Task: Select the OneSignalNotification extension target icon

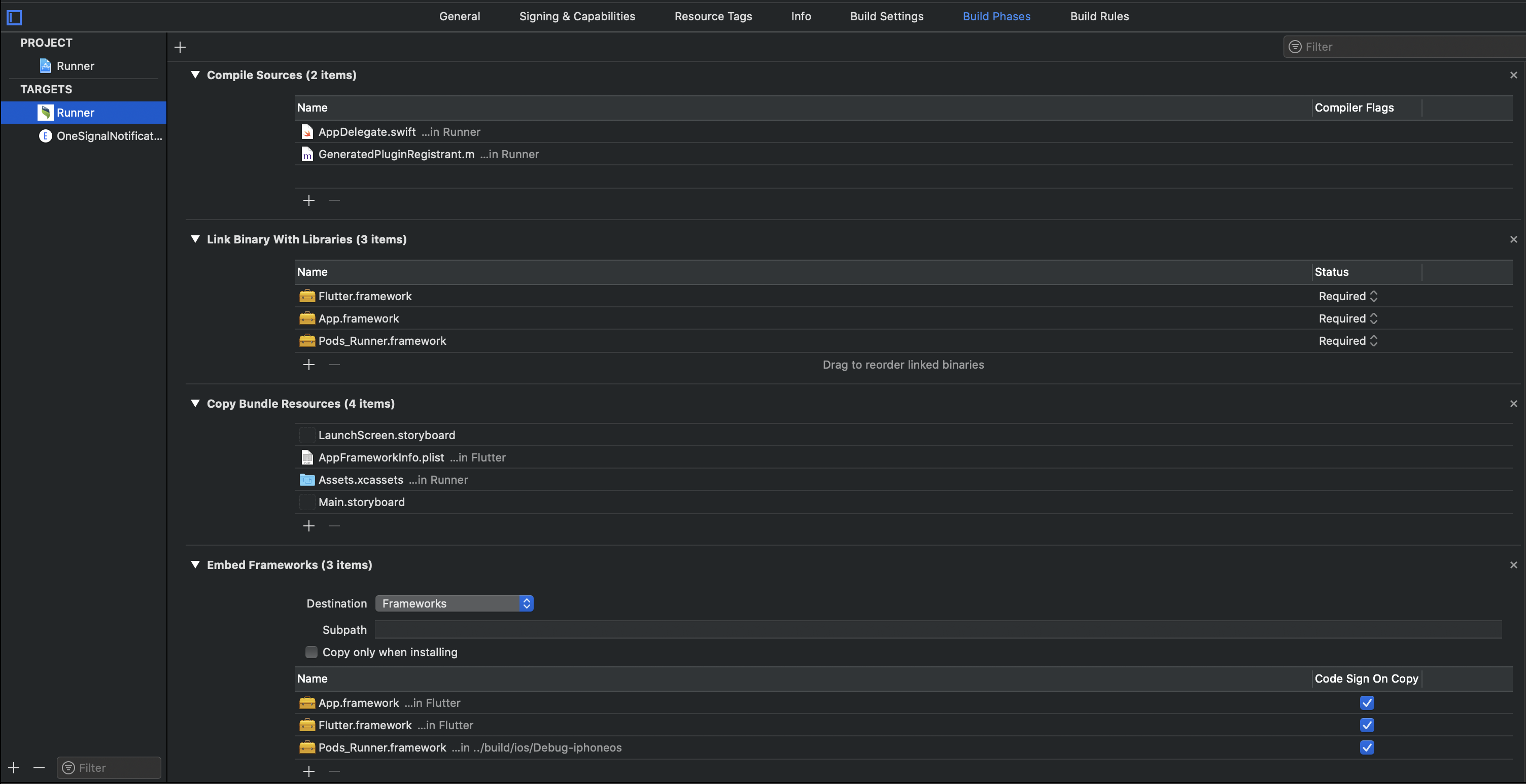Action: [46, 135]
